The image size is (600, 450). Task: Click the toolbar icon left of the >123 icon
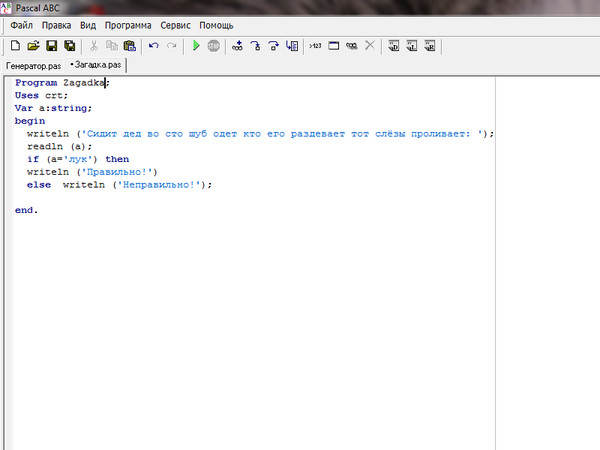click(292, 46)
